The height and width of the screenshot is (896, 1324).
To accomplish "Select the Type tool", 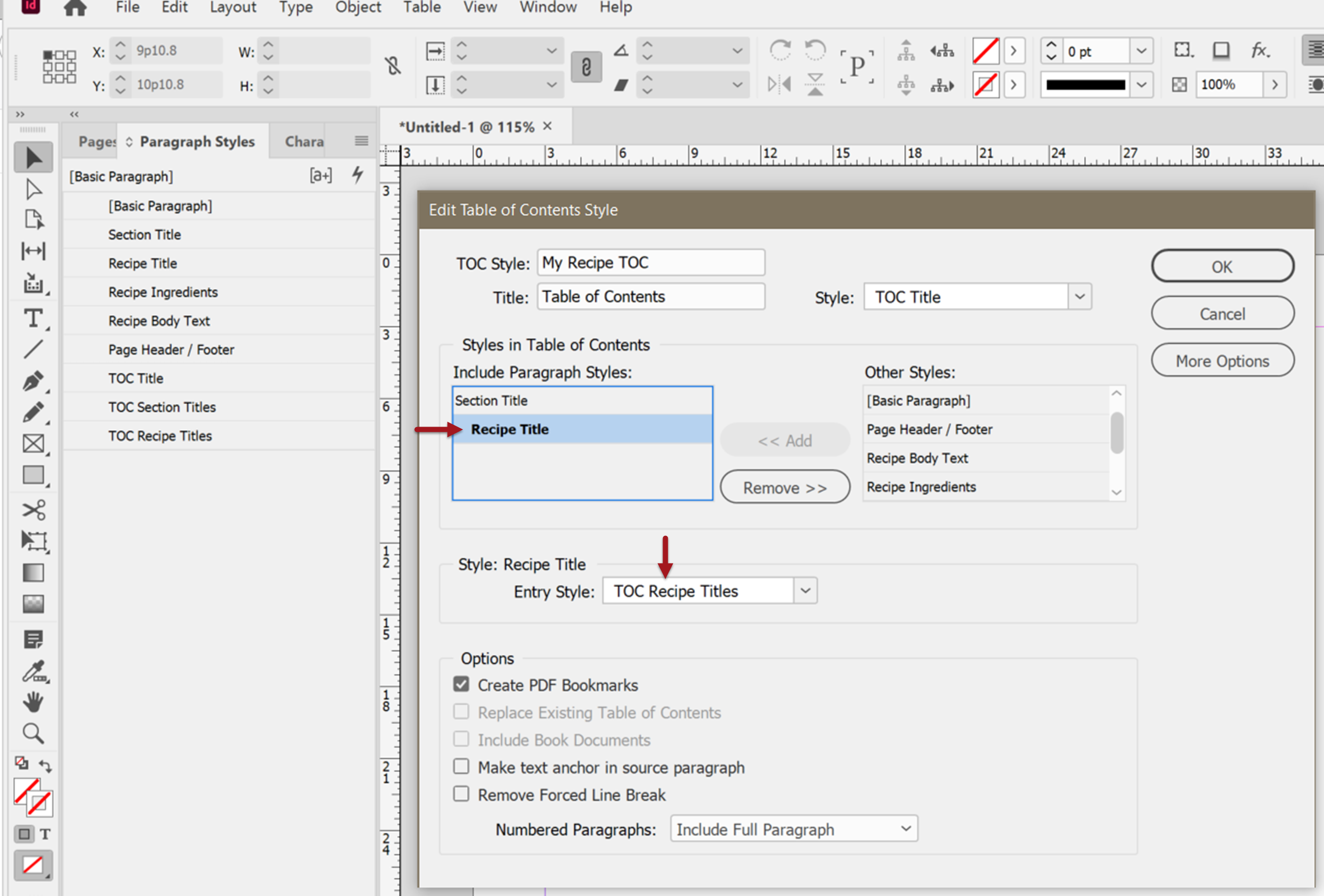I will pos(33,319).
